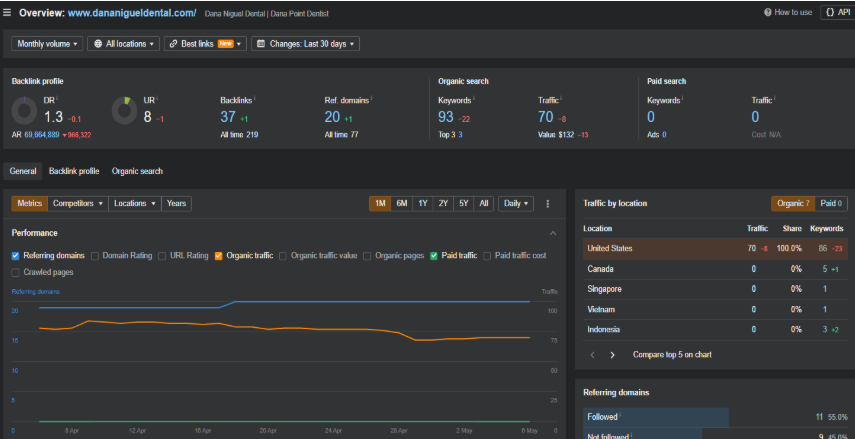Uncheck Organic traffic checkbox
This screenshot has height=439, width=855.
[219, 255]
